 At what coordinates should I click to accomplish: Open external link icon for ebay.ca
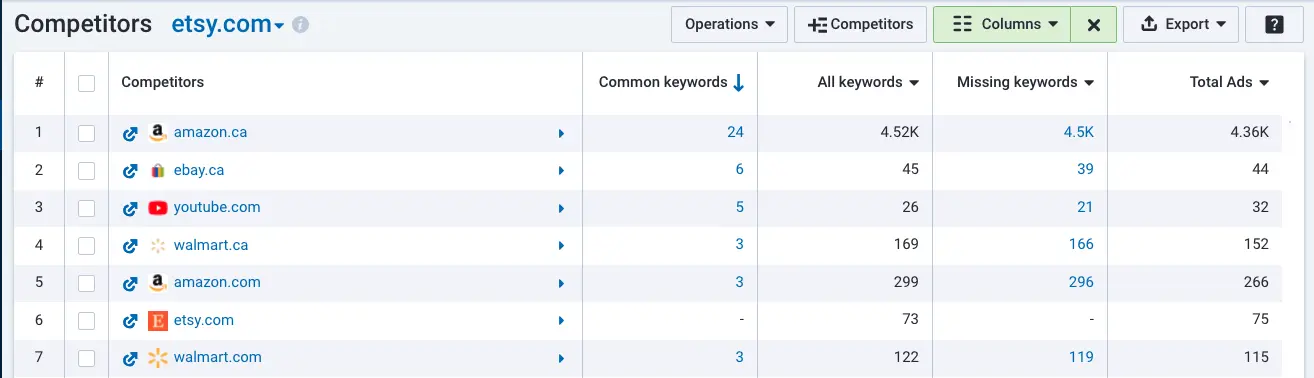click(x=129, y=171)
